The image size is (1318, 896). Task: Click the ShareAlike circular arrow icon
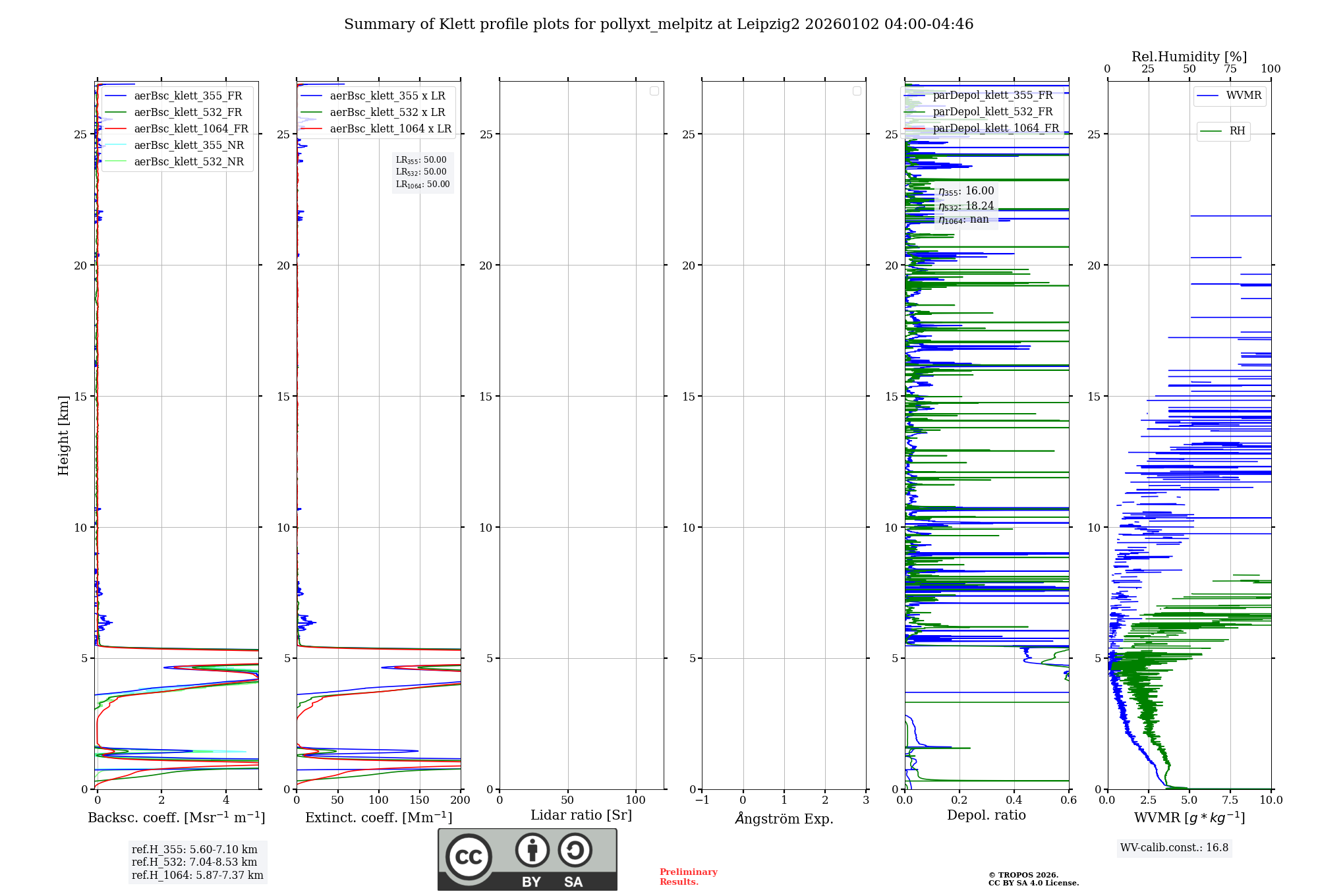tap(575, 850)
